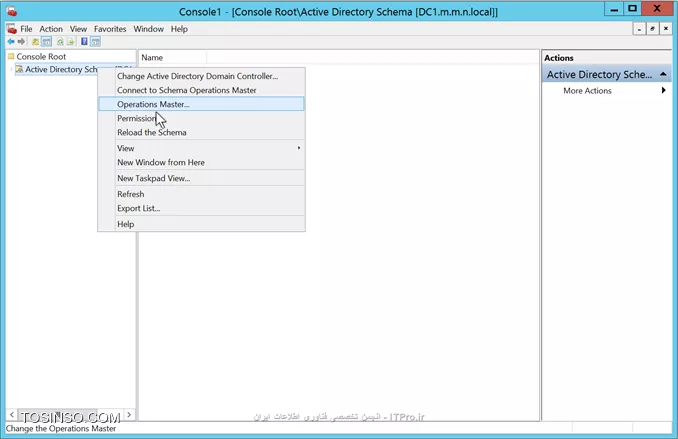Choose Reload the Schema

click(201, 133)
